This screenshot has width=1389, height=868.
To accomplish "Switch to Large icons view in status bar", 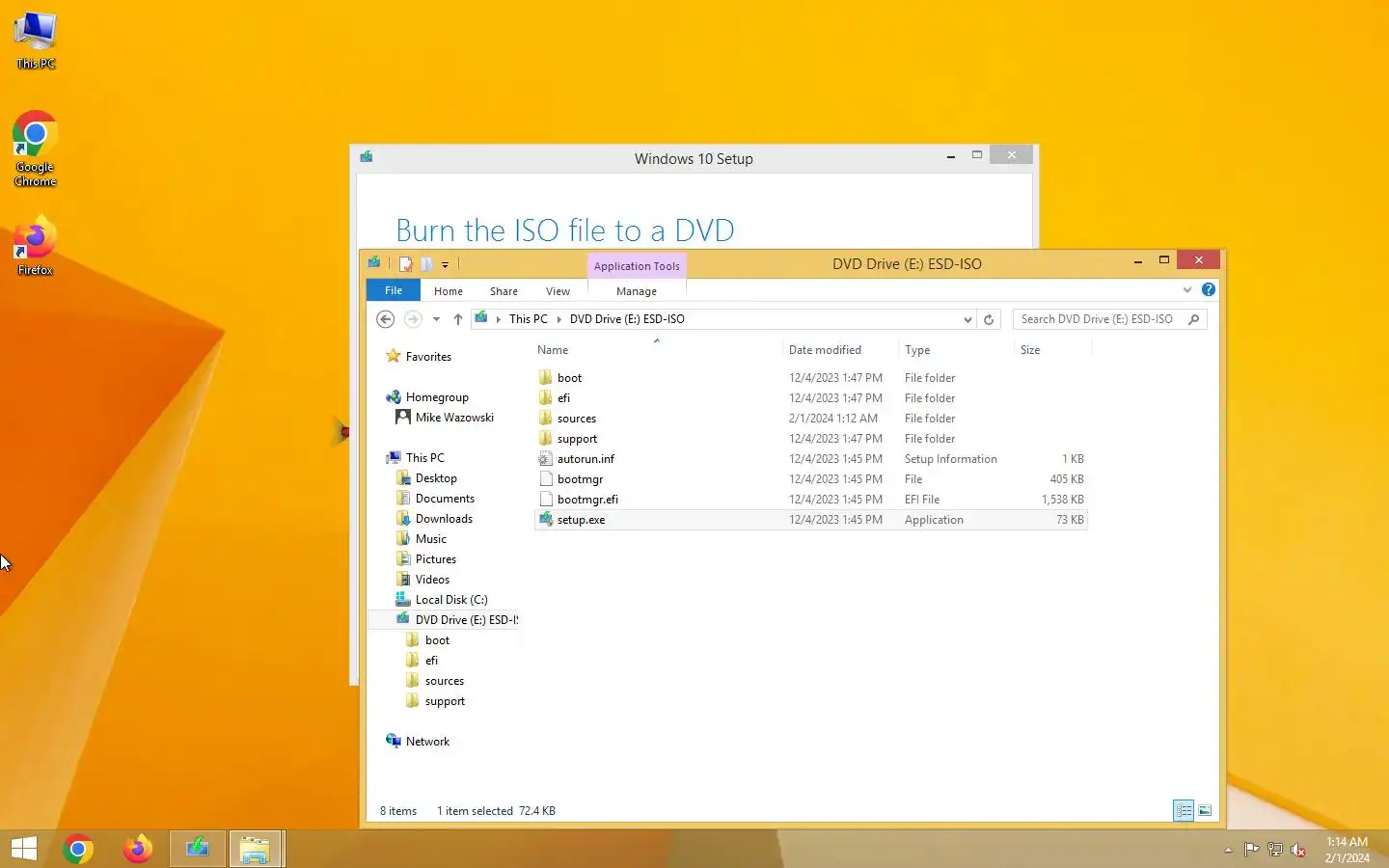I will [1205, 811].
